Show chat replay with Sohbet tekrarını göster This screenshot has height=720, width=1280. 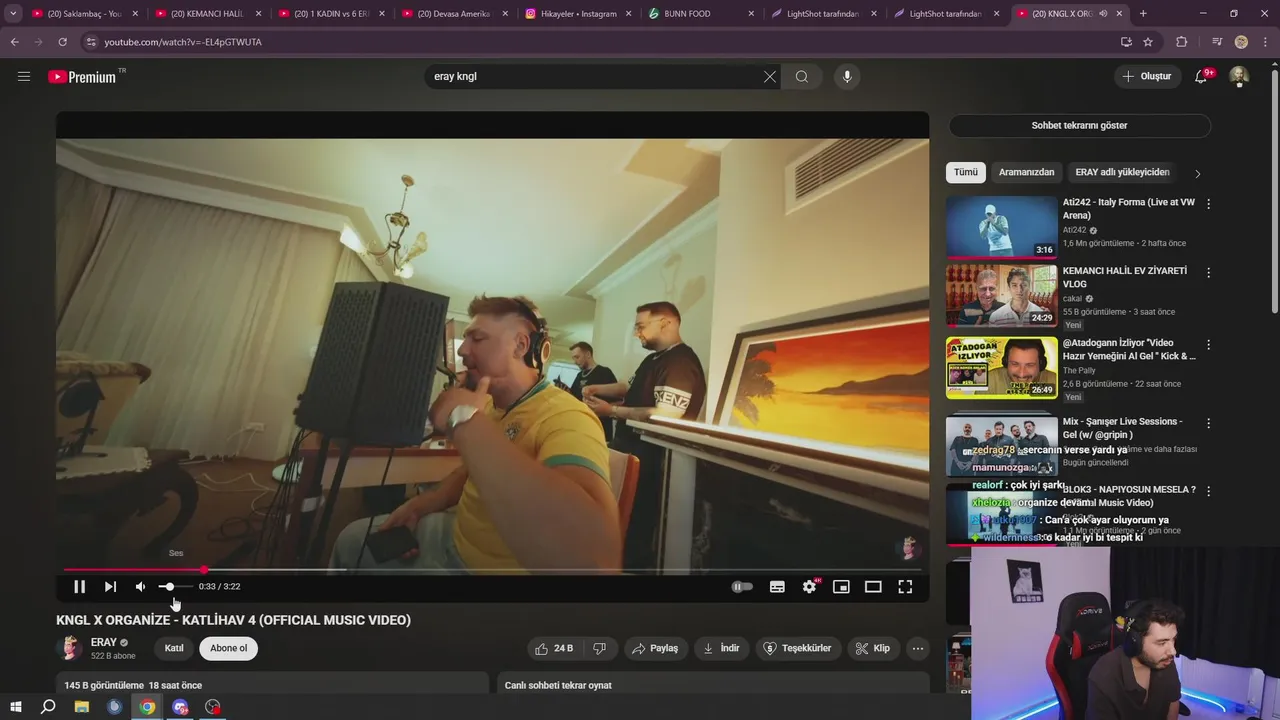tap(1079, 126)
